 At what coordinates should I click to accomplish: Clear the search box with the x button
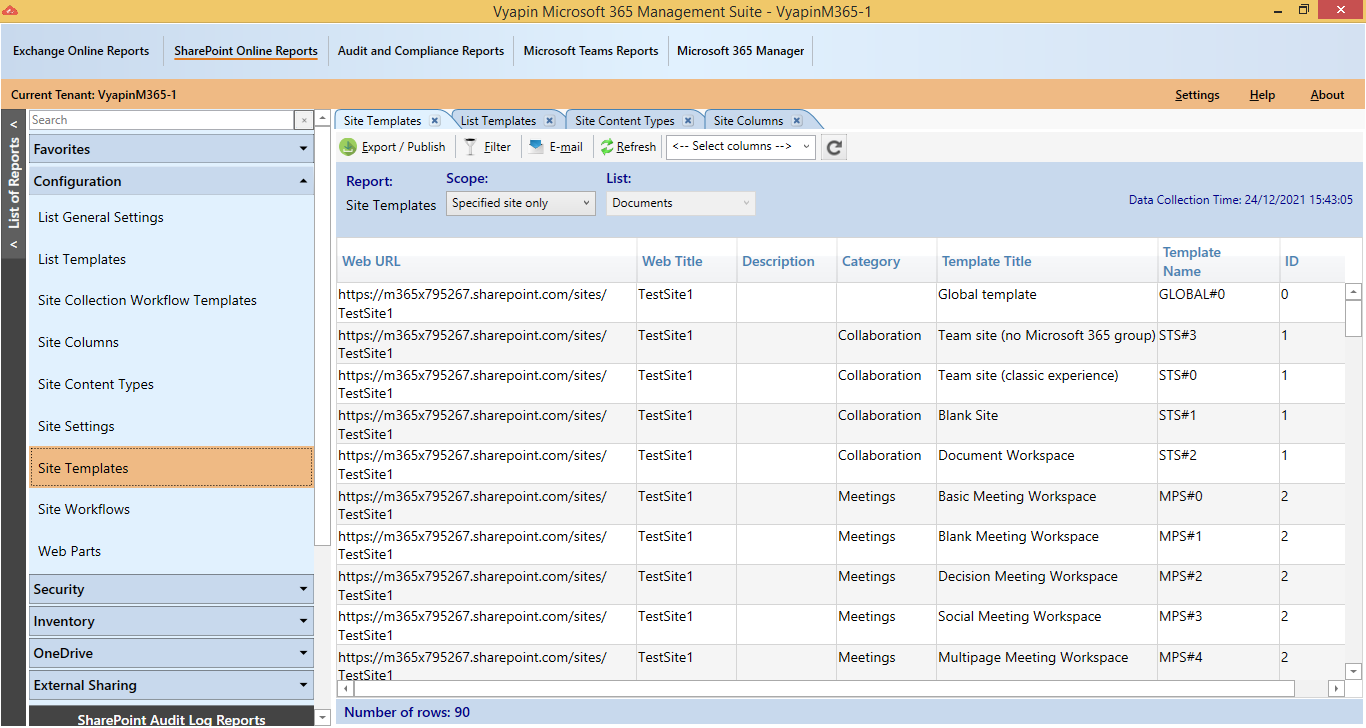[304, 120]
